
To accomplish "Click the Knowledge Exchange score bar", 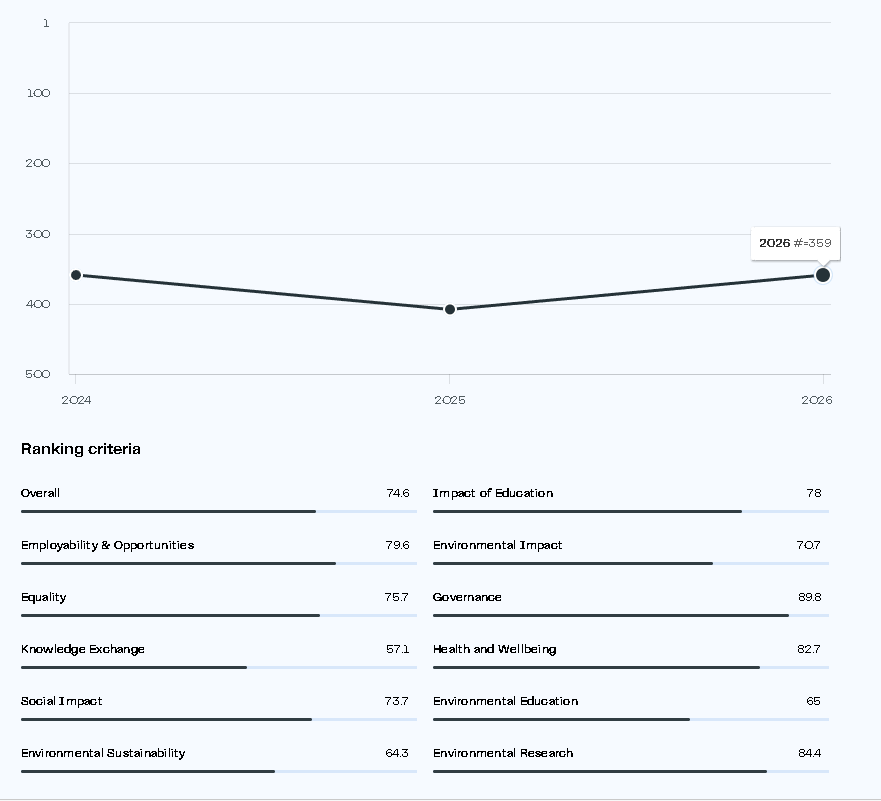I will (219, 667).
